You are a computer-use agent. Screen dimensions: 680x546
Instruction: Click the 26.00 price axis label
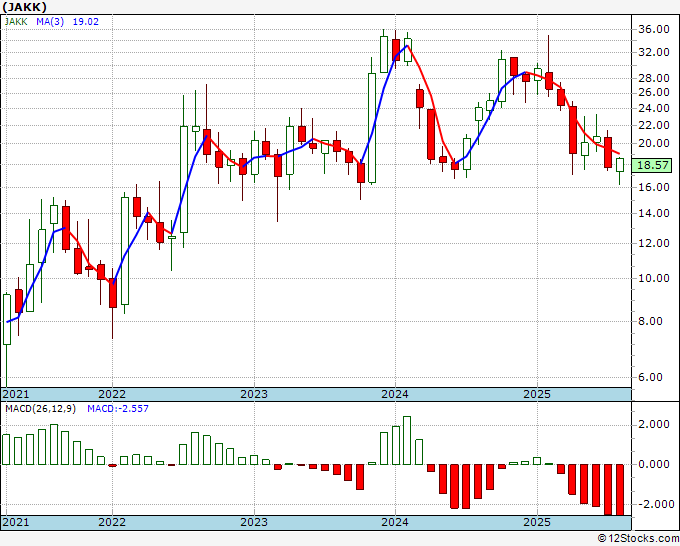(x=654, y=92)
